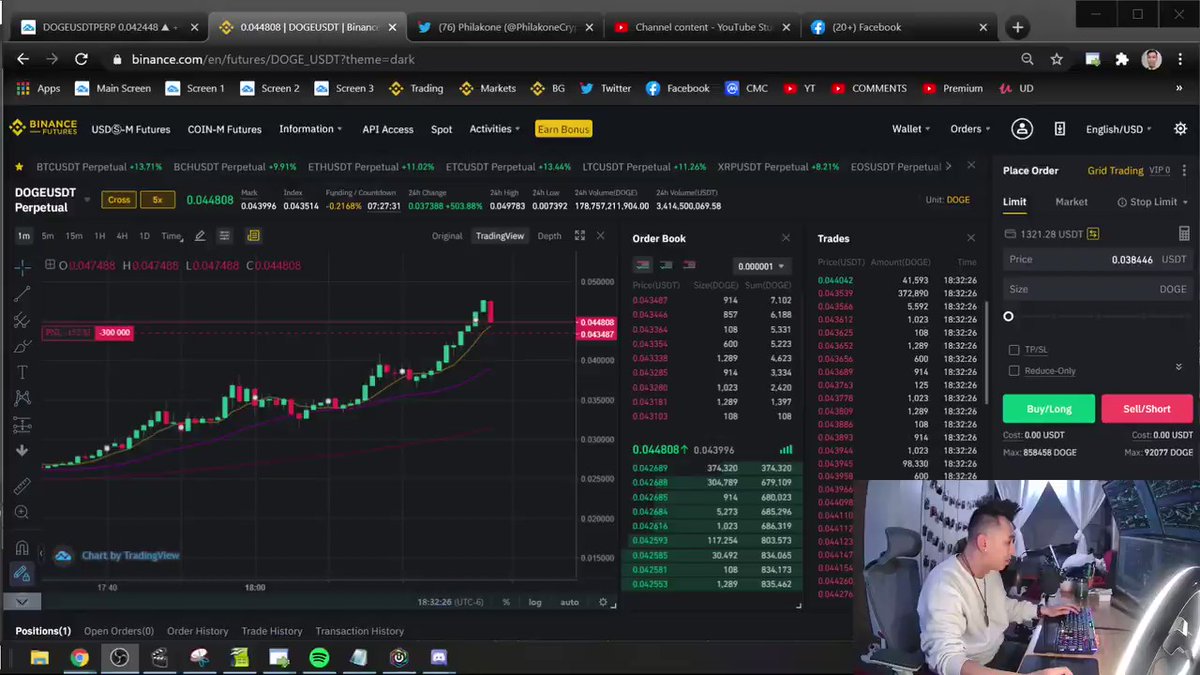Click the lock drawing mode pencil icon

click(x=22, y=574)
